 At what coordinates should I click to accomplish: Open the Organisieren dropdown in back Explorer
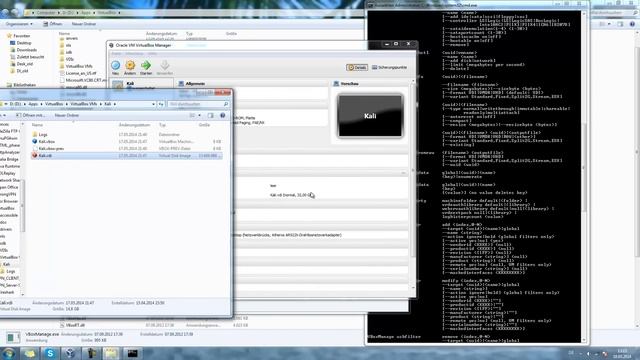(19, 24)
